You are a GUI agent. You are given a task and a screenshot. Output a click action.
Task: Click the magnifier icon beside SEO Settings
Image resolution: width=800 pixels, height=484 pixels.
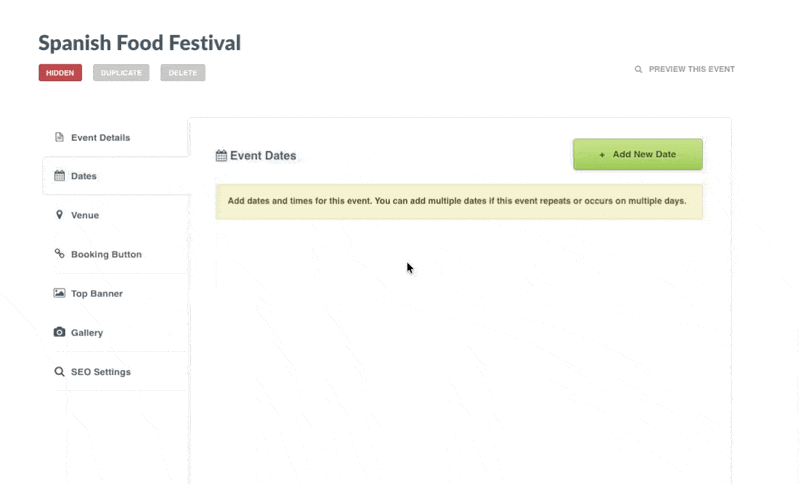[x=59, y=372]
